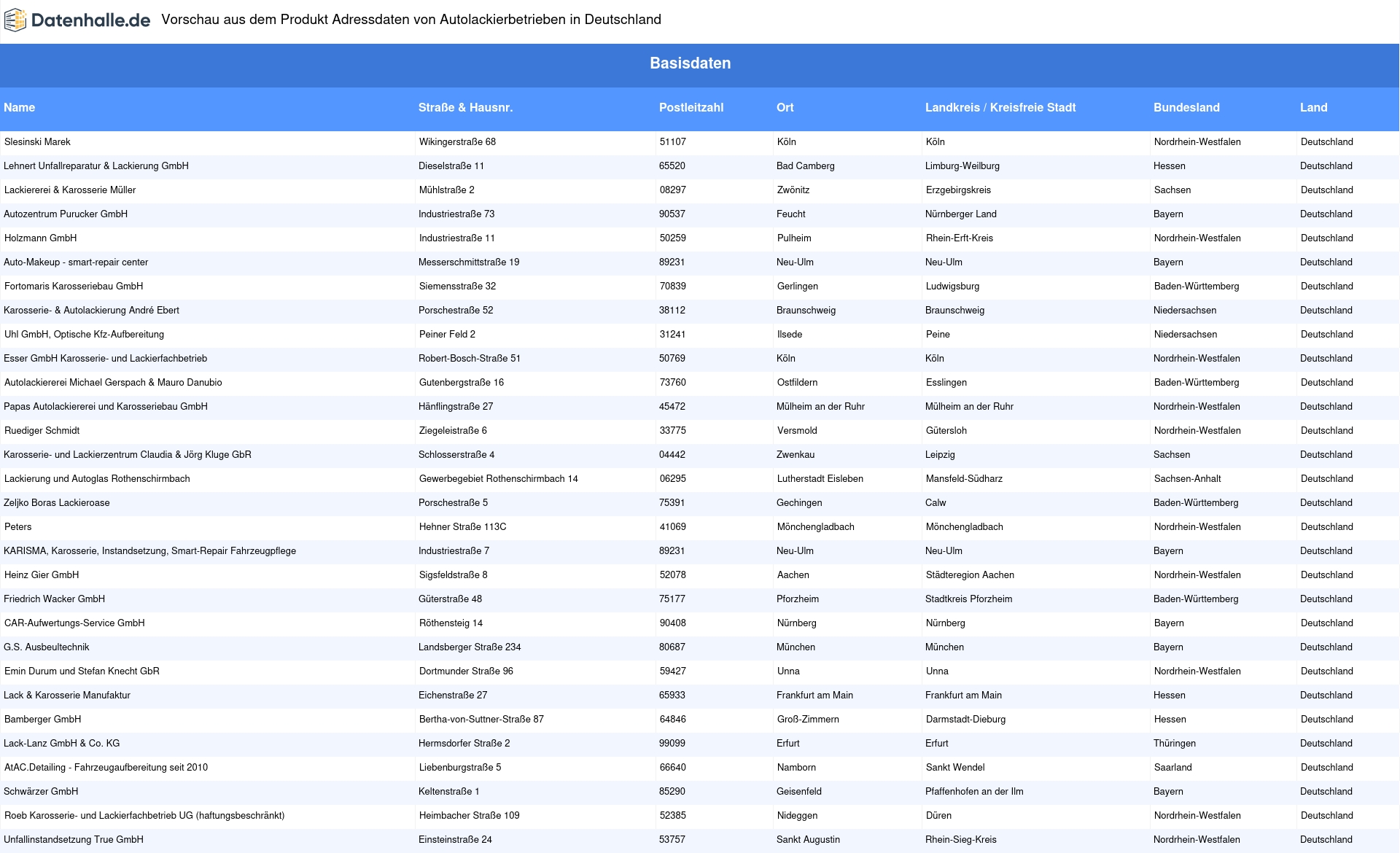The image size is (1400, 853).
Task: Click Lack & Karosserie Manufaktur cell
Action: pyautogui.click(x=67, y=696)
